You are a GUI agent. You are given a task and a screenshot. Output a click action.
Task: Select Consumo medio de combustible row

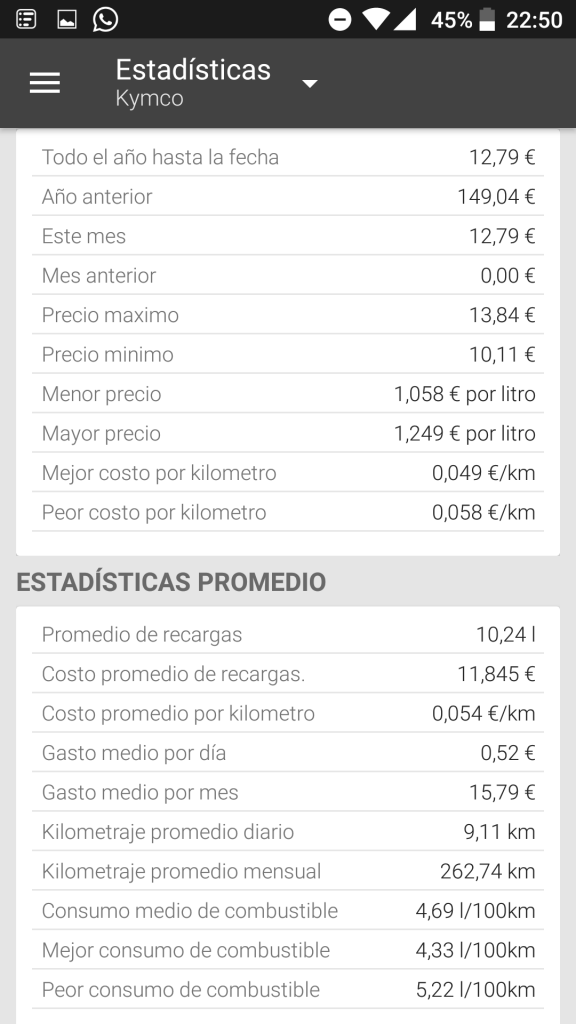tap(288, 910)
